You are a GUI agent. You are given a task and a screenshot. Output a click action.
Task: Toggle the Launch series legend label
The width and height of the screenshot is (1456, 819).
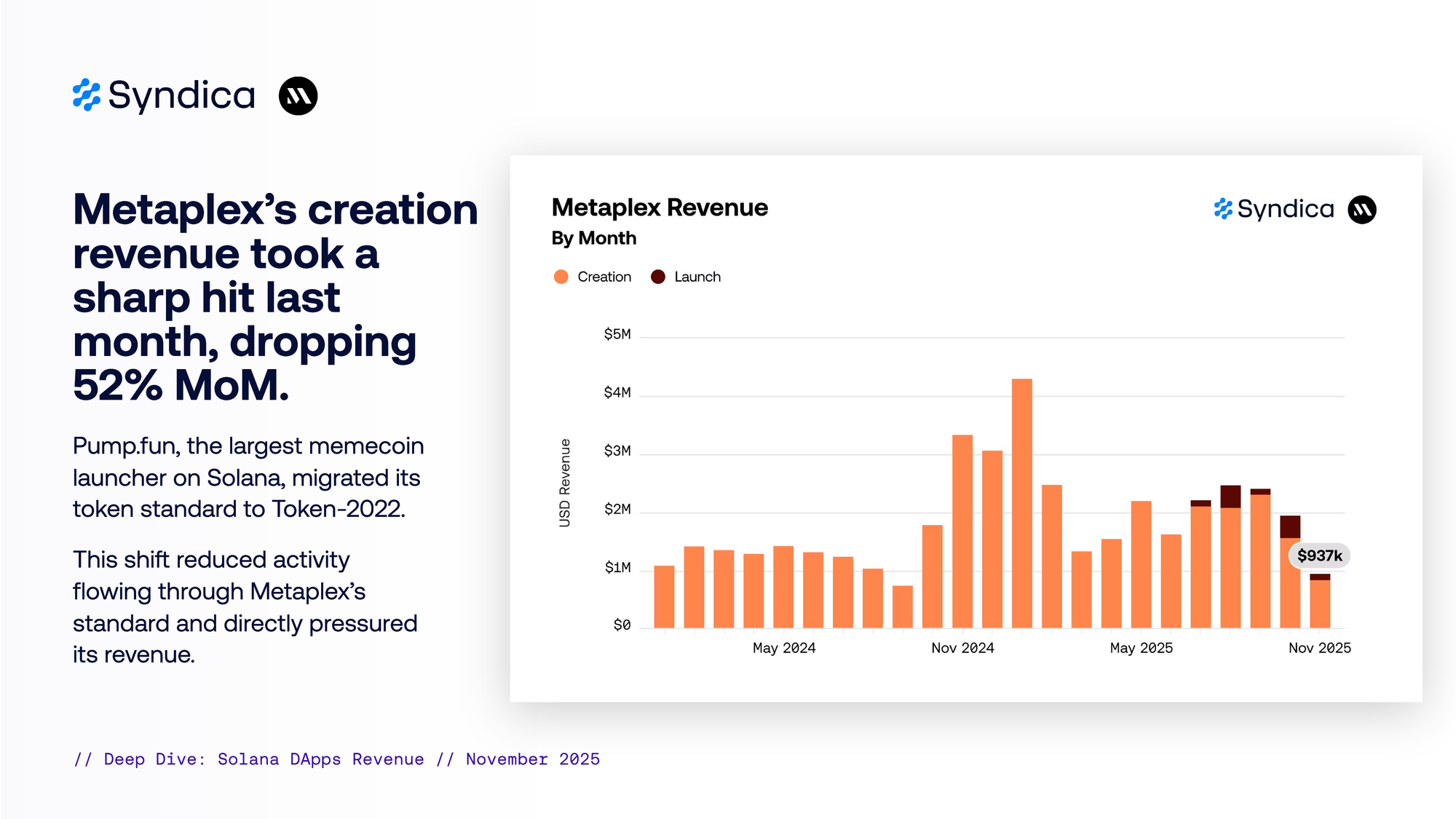697,277
